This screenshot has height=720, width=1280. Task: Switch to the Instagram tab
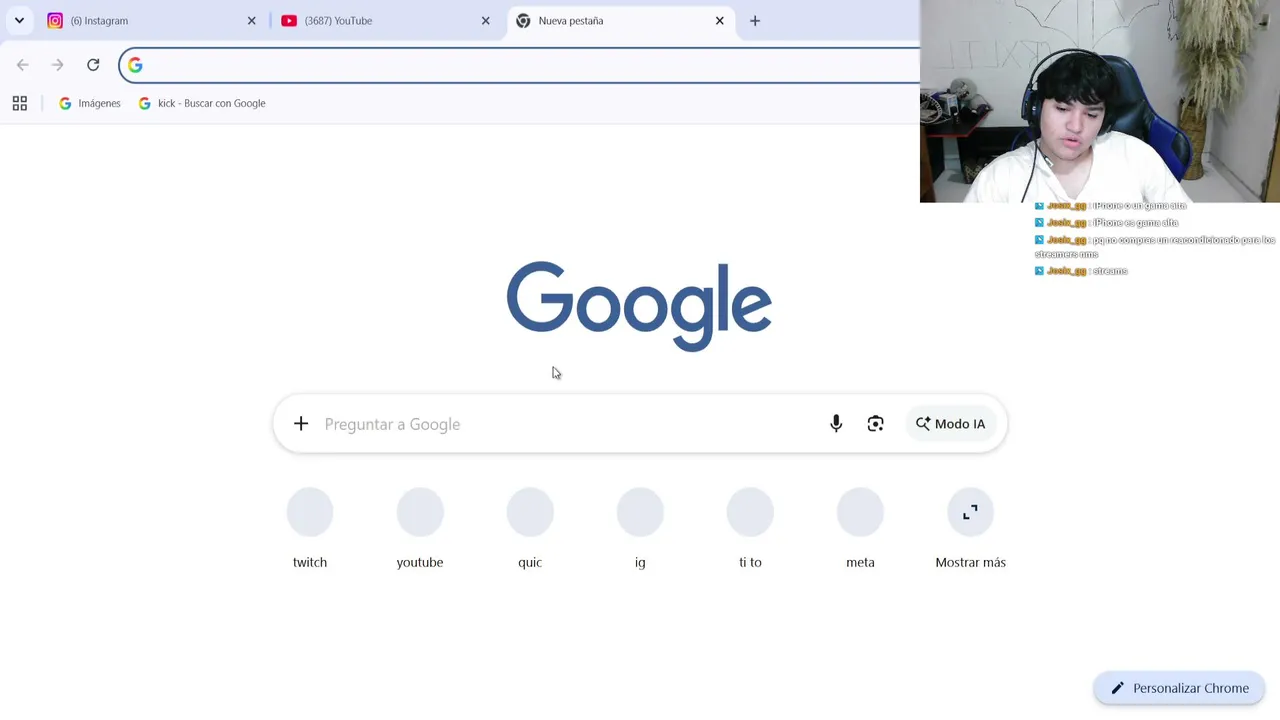click(x=152, y=20)
